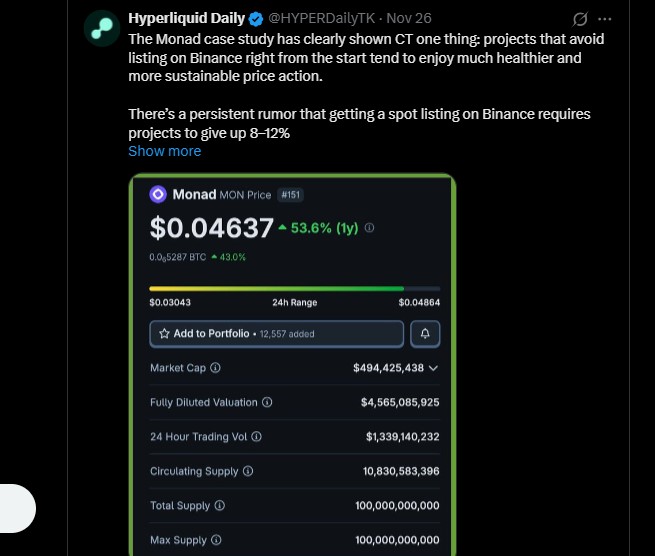Expand the Market Cap chevron

(433, 368)
